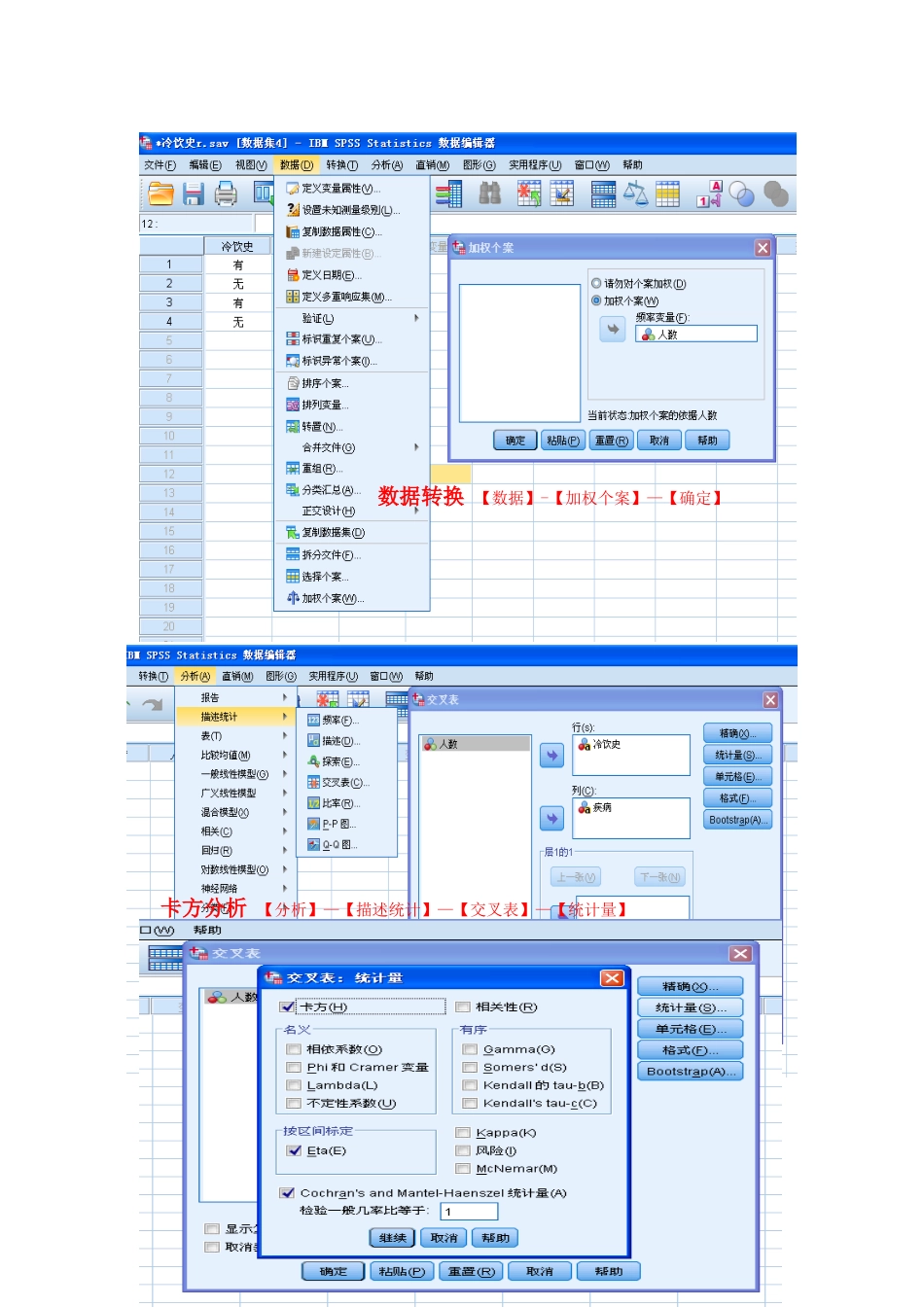Image resolution: width=924 pixels, height=1307 pixels.
Task: Click the redo arrow icon in second window
Action: 152,705
